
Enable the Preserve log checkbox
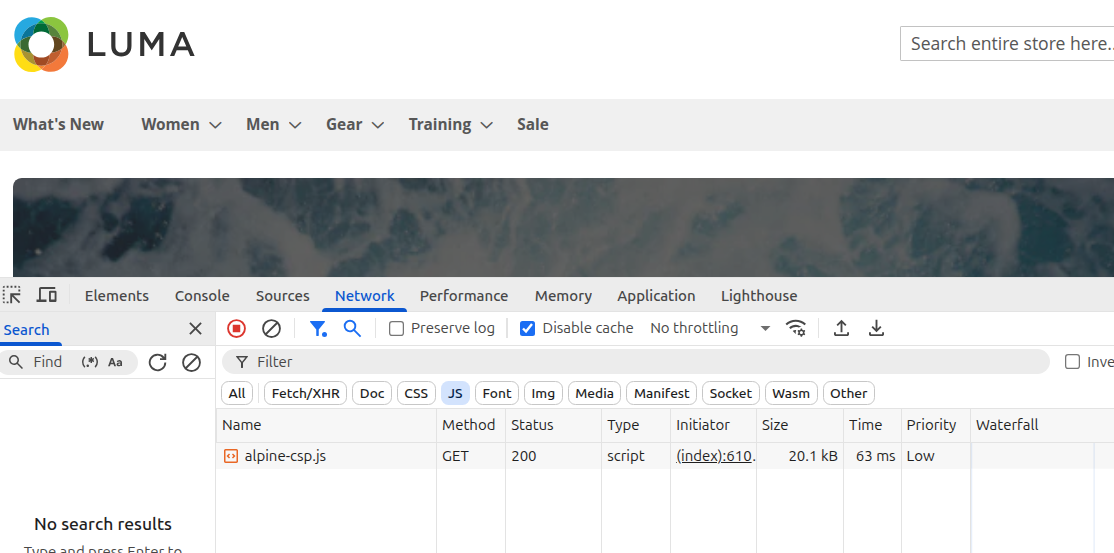(396, 328)
